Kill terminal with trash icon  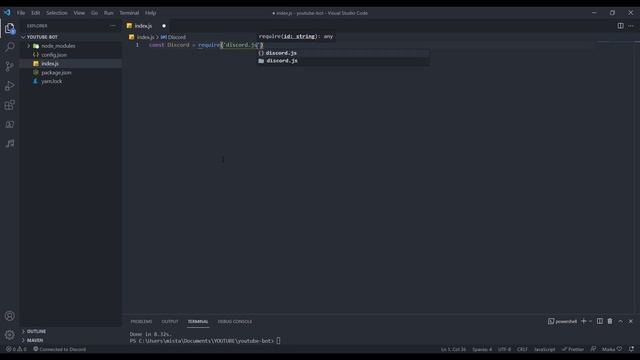pos(610,321)
